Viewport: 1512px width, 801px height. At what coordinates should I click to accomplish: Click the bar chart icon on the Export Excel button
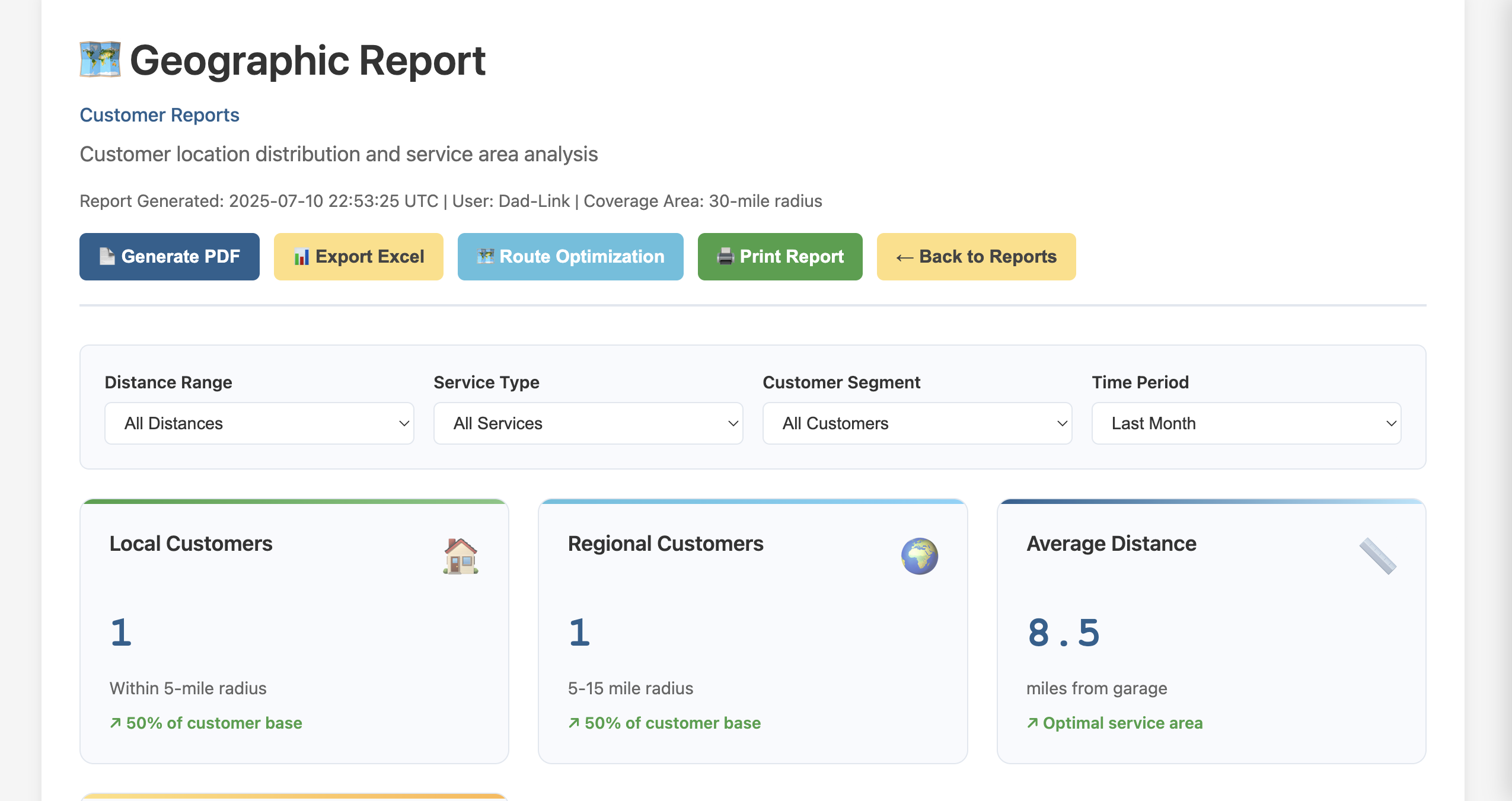pyautogui.click(x=303, y=257)
